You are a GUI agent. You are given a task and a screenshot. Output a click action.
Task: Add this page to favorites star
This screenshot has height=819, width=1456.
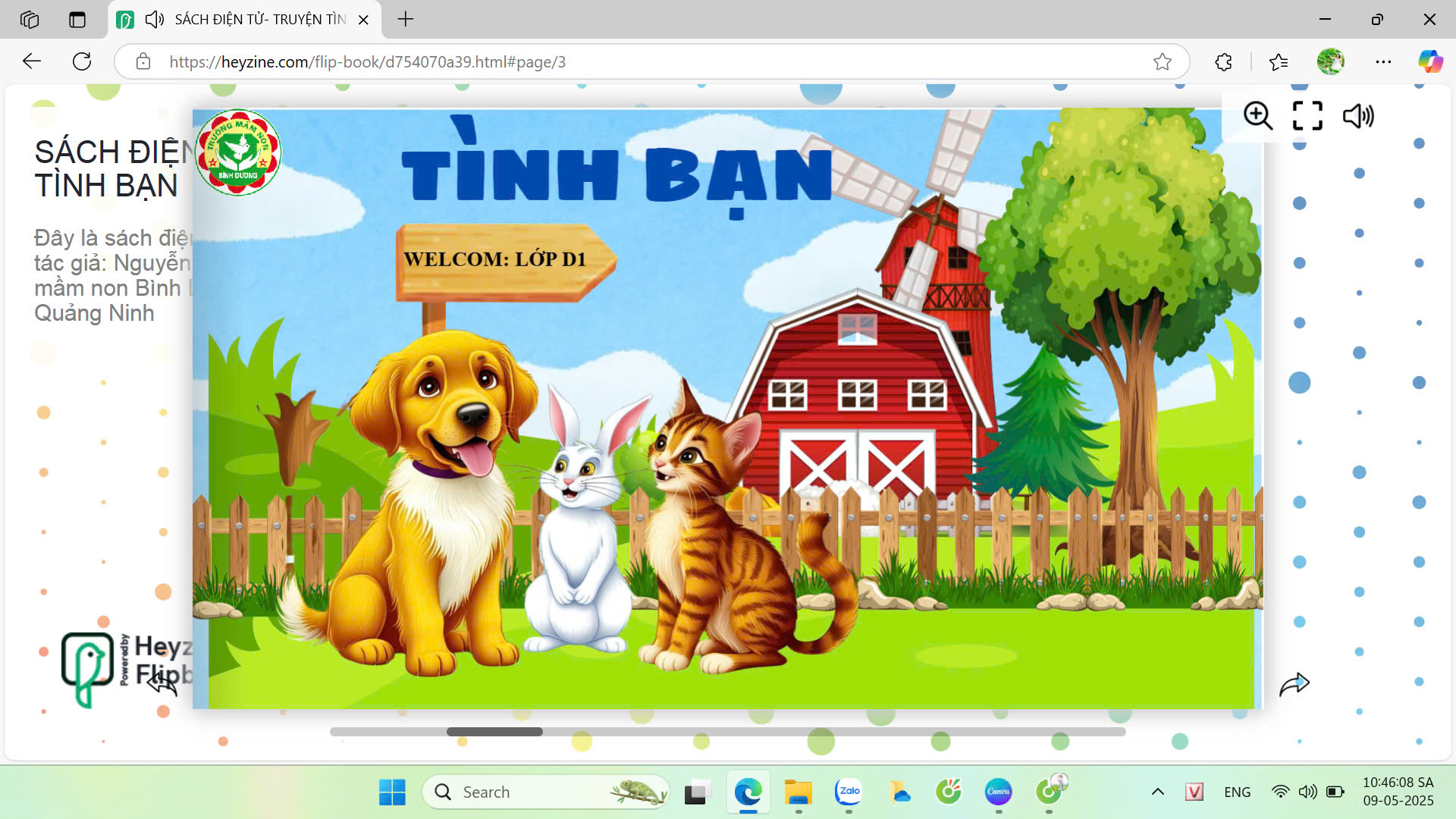coord(1162,62)
